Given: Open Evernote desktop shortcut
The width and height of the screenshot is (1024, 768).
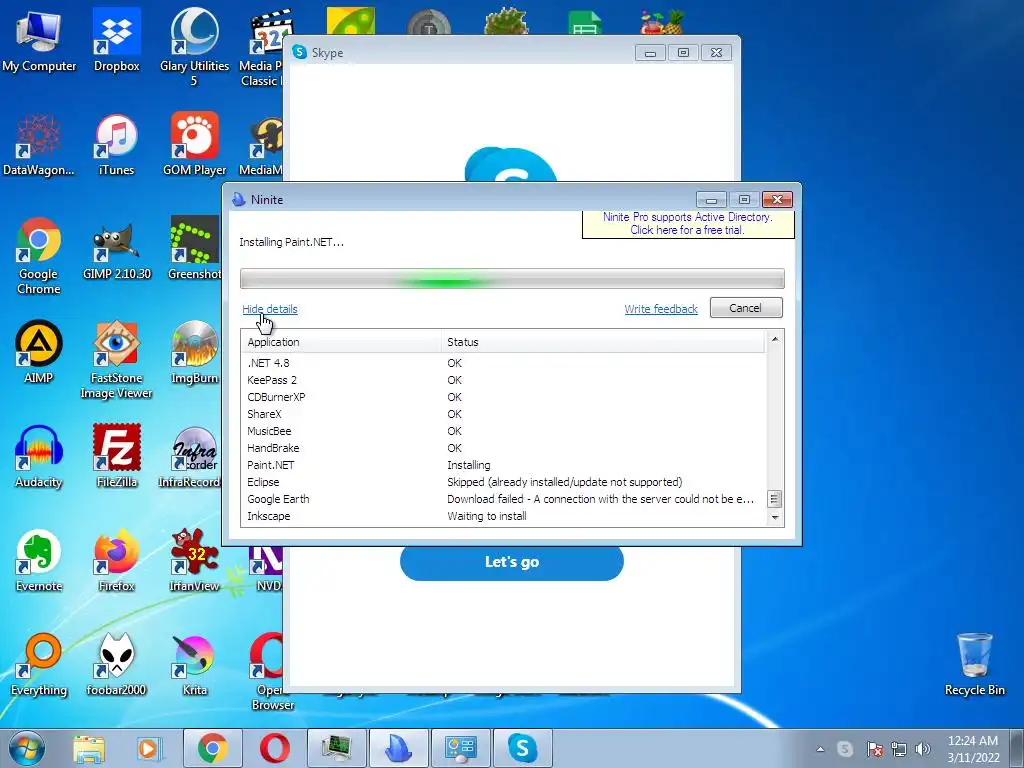Looking at the screenshot, I should pos(39,562).
